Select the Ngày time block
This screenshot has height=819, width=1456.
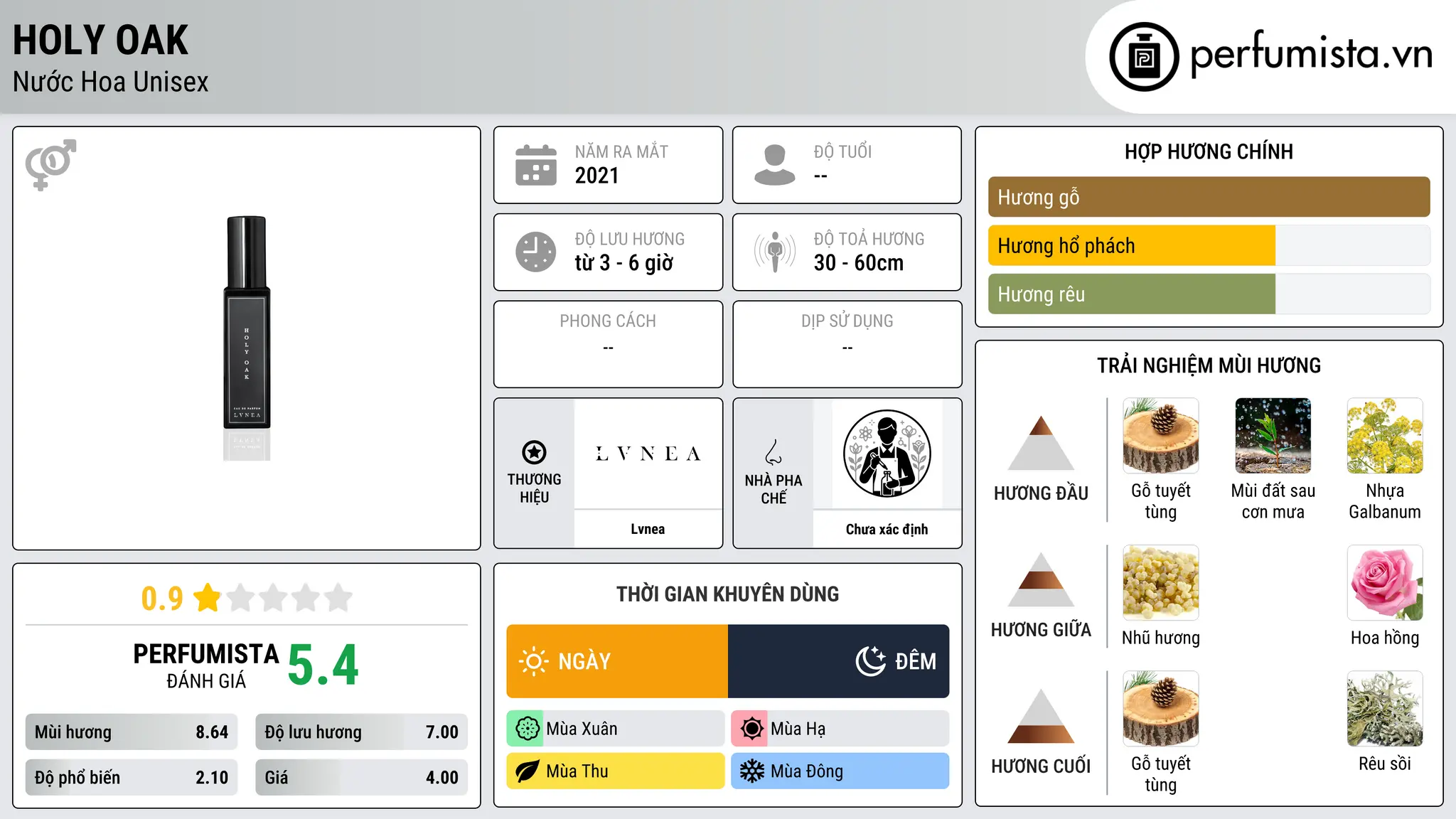pos(617,661)
